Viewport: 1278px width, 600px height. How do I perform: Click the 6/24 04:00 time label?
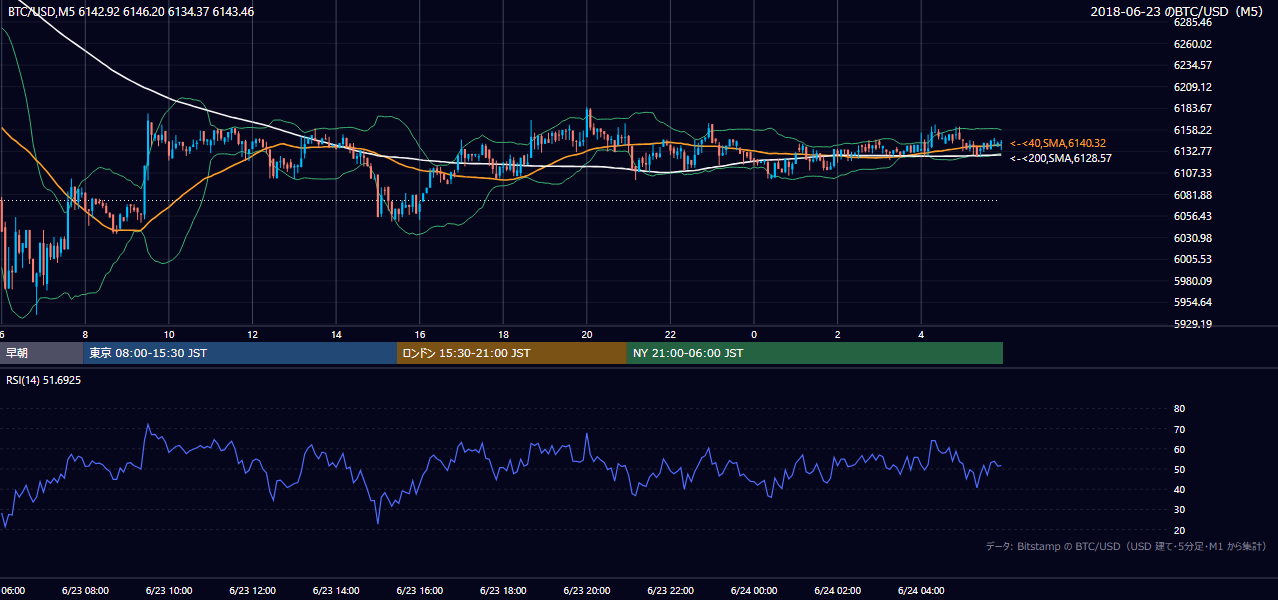(921, 591)
